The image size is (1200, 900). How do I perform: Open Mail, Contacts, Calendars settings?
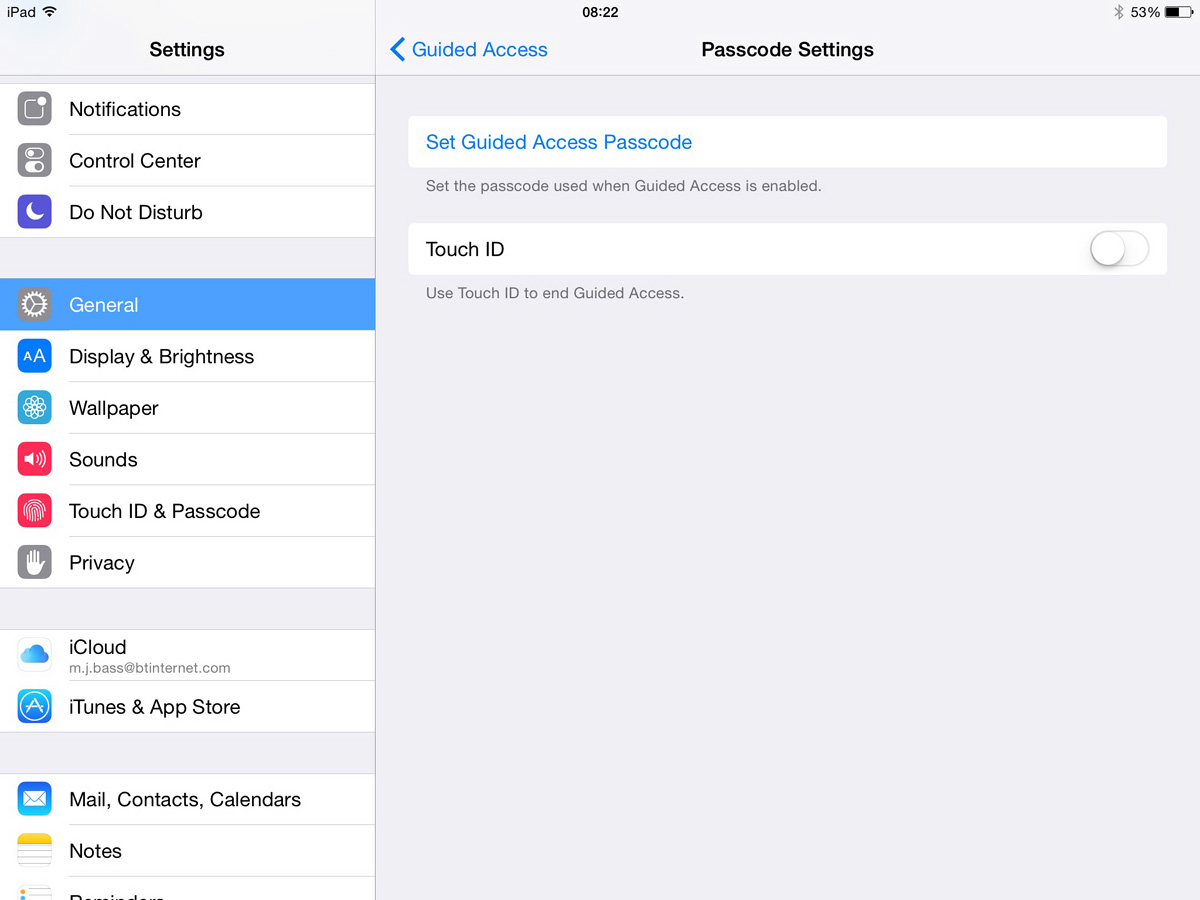pyautogui.click(x=188, y=799)
